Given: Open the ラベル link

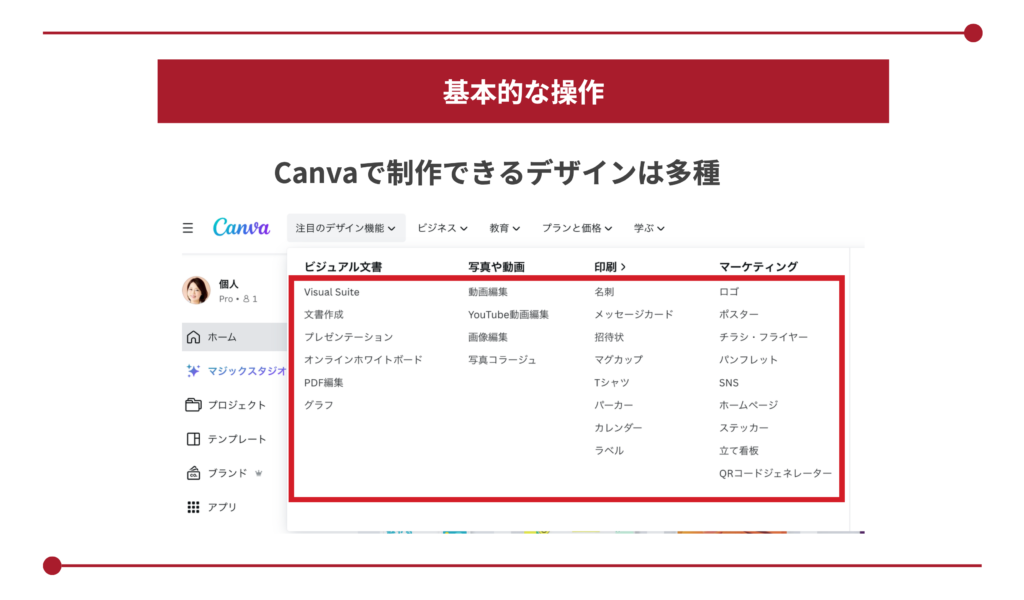Looking at the screenshot, I should point(609,450).
